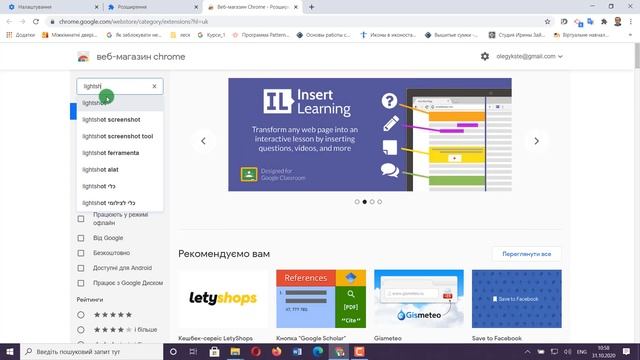Open the Кнопка Google Scholar title link
Image resolution: width=640 pixels, height=360 pixels.
311,338
